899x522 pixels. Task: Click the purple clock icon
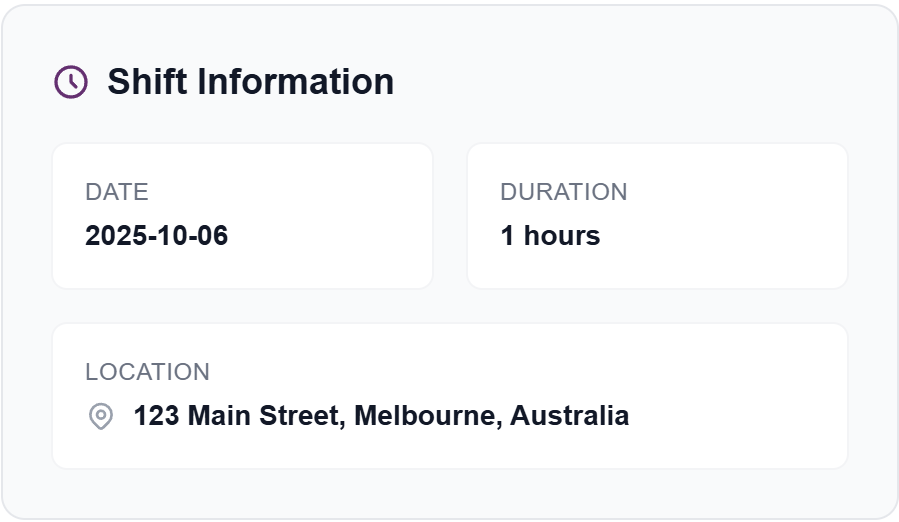[x=71, y=82]
